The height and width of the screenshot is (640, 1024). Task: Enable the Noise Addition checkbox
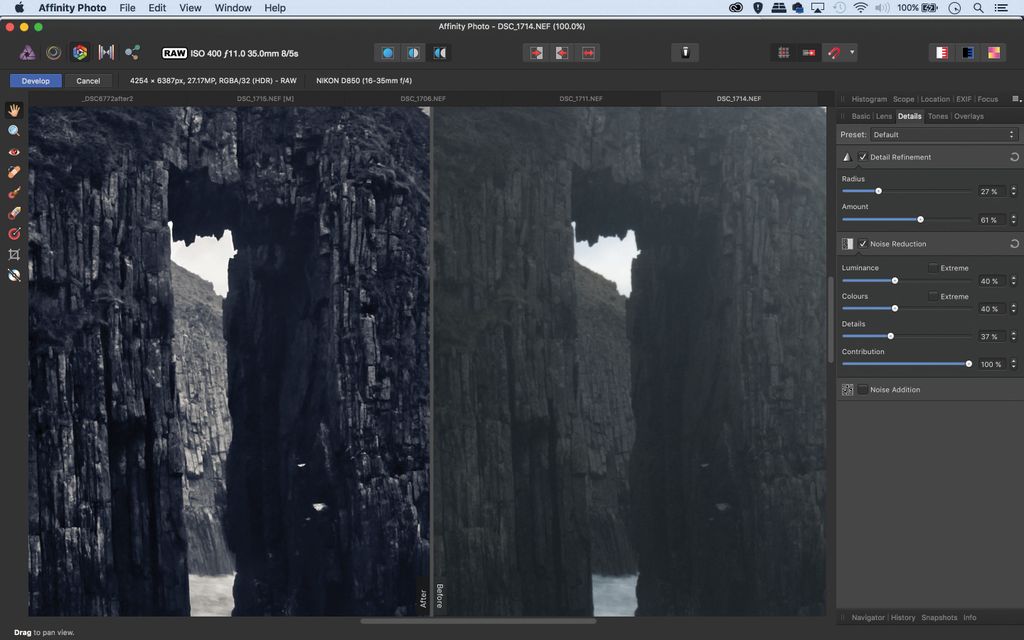click(x=862, y=390)
